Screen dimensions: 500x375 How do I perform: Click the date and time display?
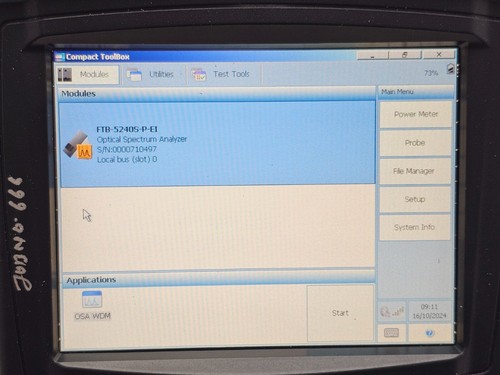click(x=429, y=311)
